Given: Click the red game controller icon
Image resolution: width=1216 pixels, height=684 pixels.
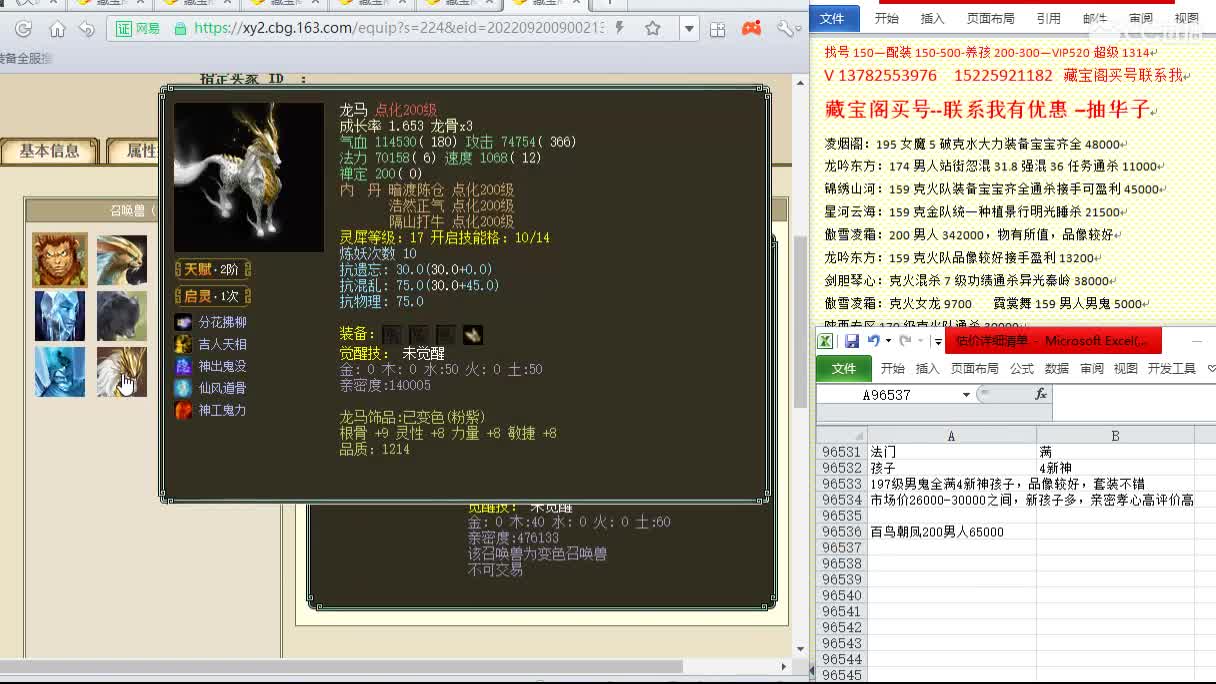Looking at the screenshot, I should (x=750, y=29).
